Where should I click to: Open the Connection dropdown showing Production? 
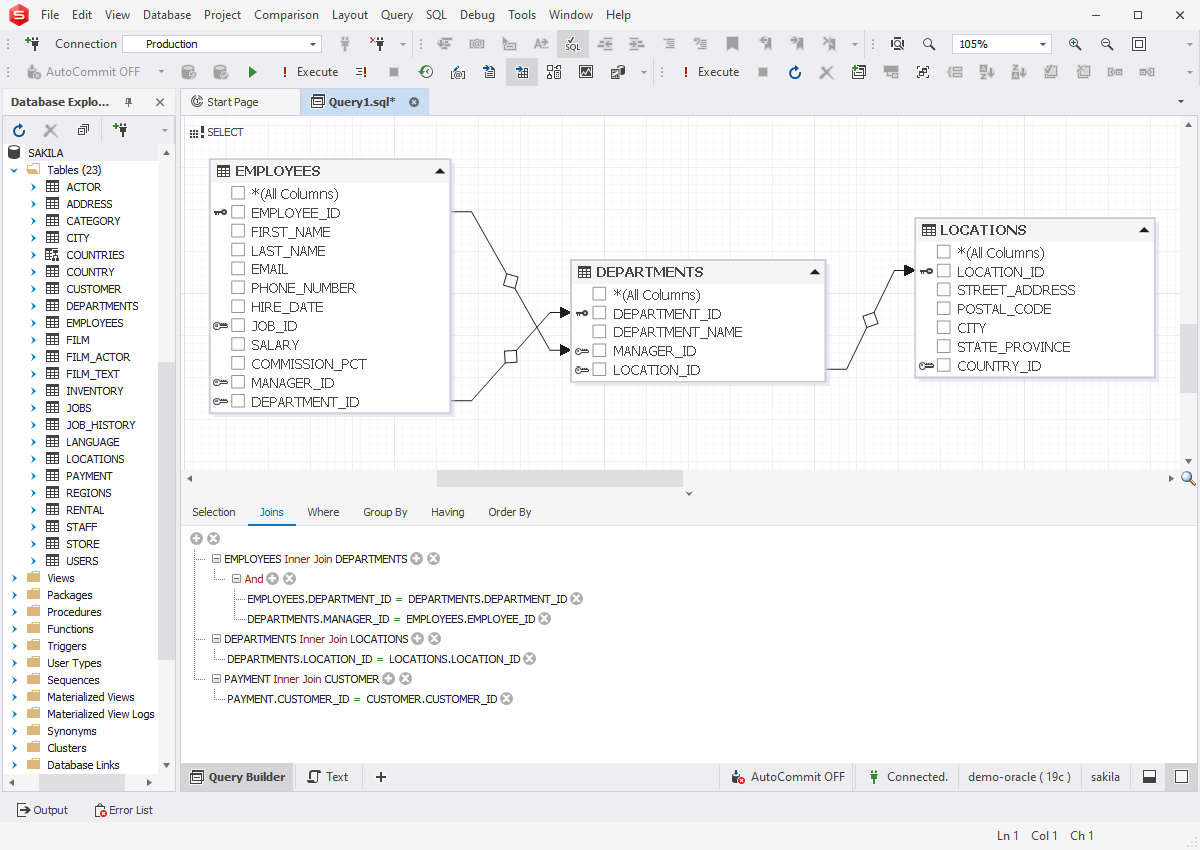point(313,44)
